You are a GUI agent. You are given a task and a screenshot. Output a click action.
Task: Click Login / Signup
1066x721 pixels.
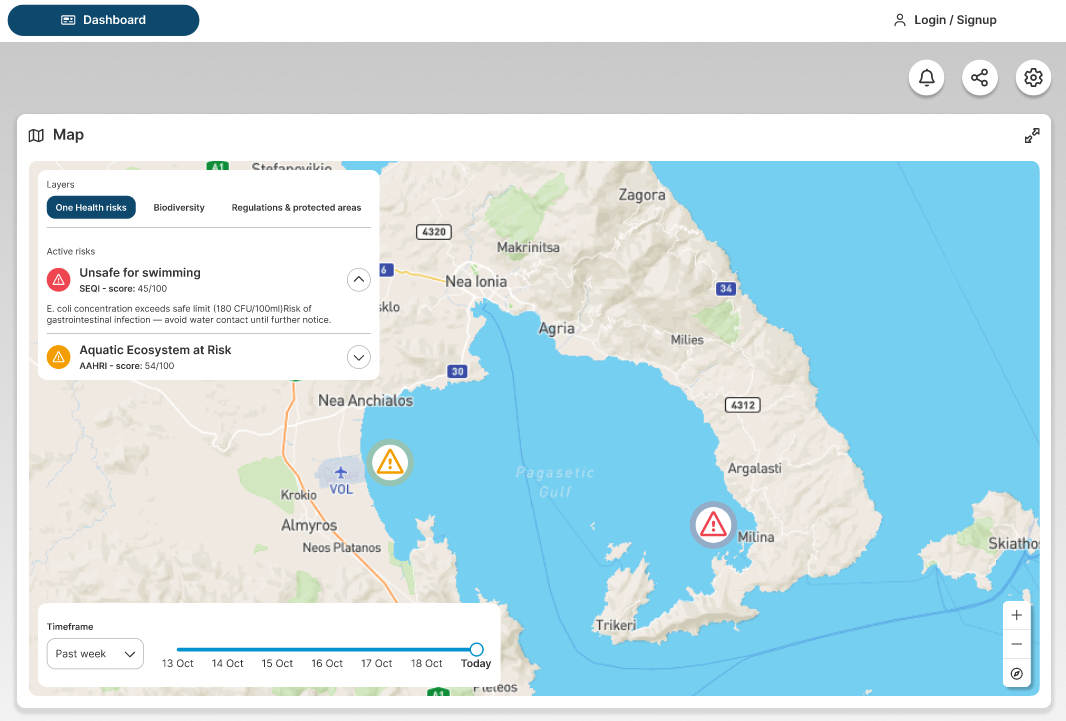945,20
